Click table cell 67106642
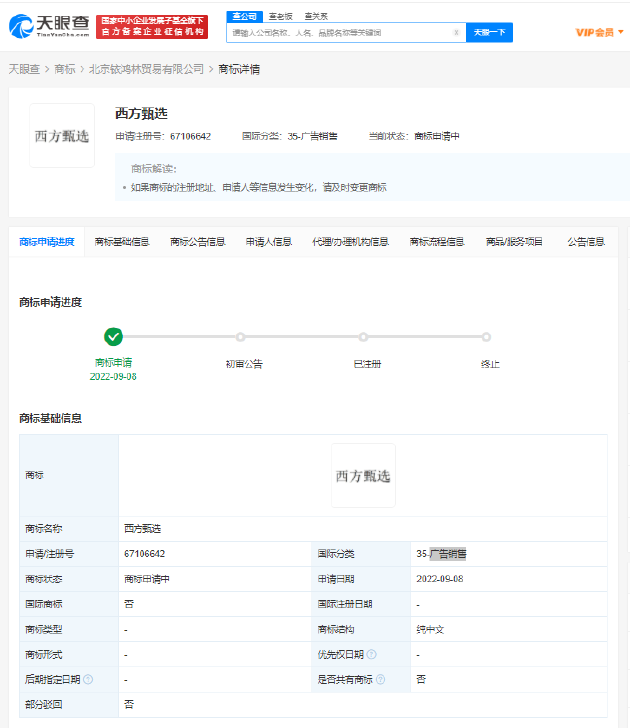 coord(144,553)
